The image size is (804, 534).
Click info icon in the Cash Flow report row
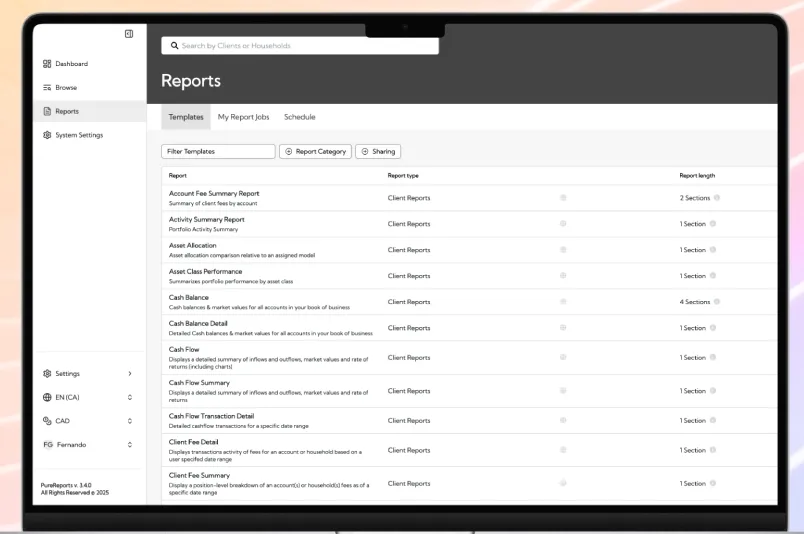(x=713, y=358)
